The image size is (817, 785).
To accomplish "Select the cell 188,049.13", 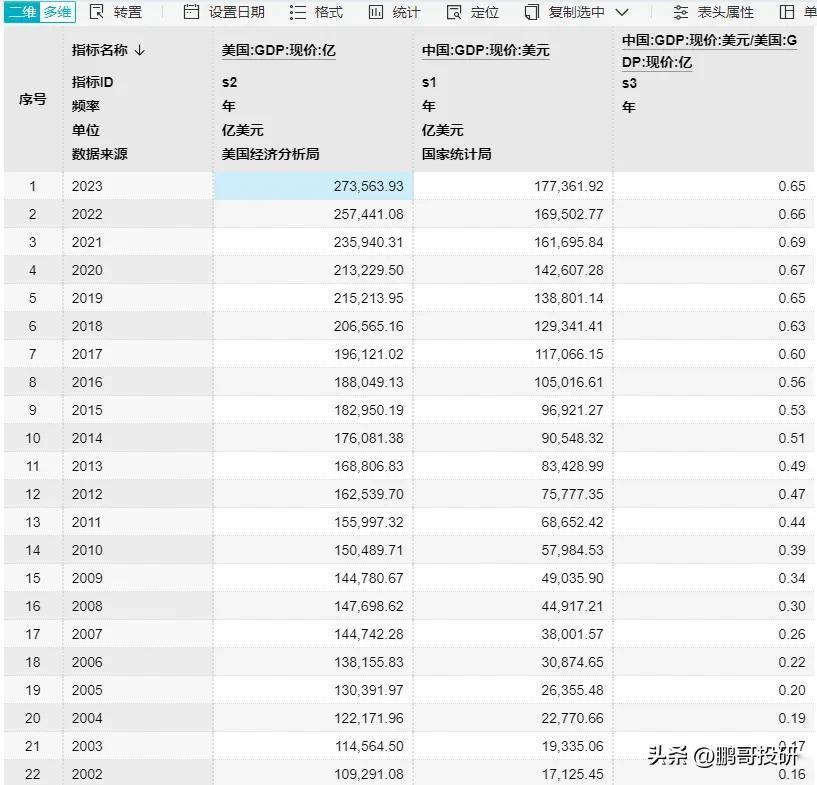I will 313,382.
